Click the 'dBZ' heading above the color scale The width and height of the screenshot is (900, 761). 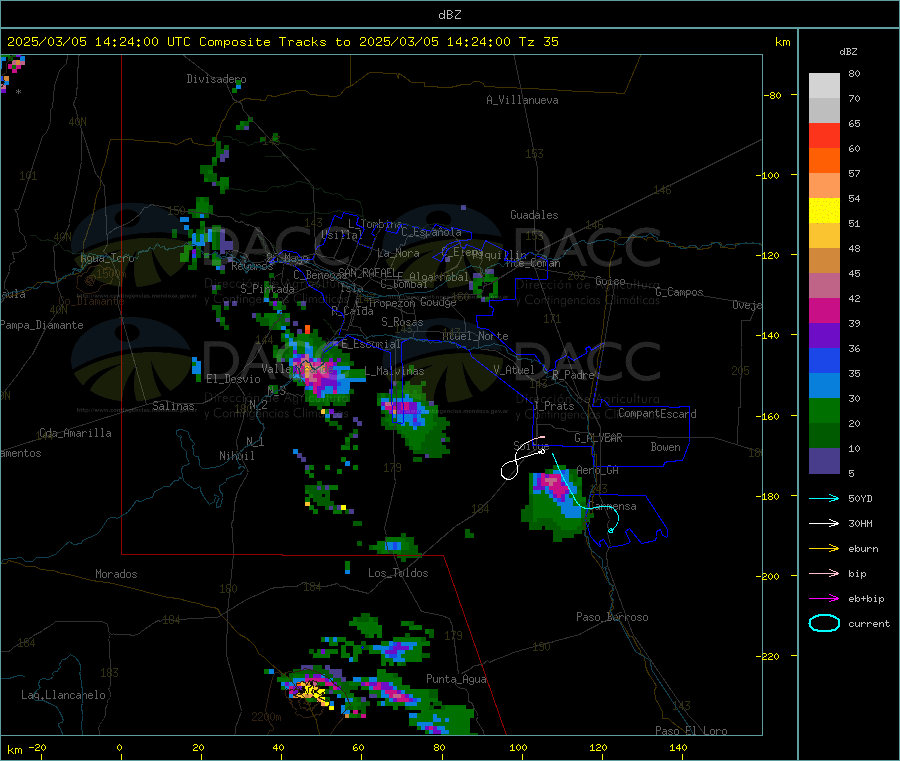click(x=848, y=52)
